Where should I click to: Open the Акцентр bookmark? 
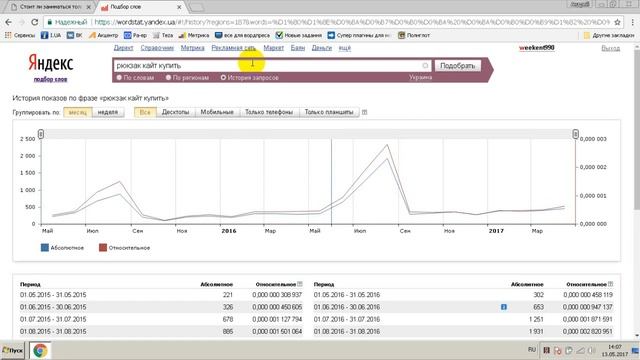pos(103,36)
